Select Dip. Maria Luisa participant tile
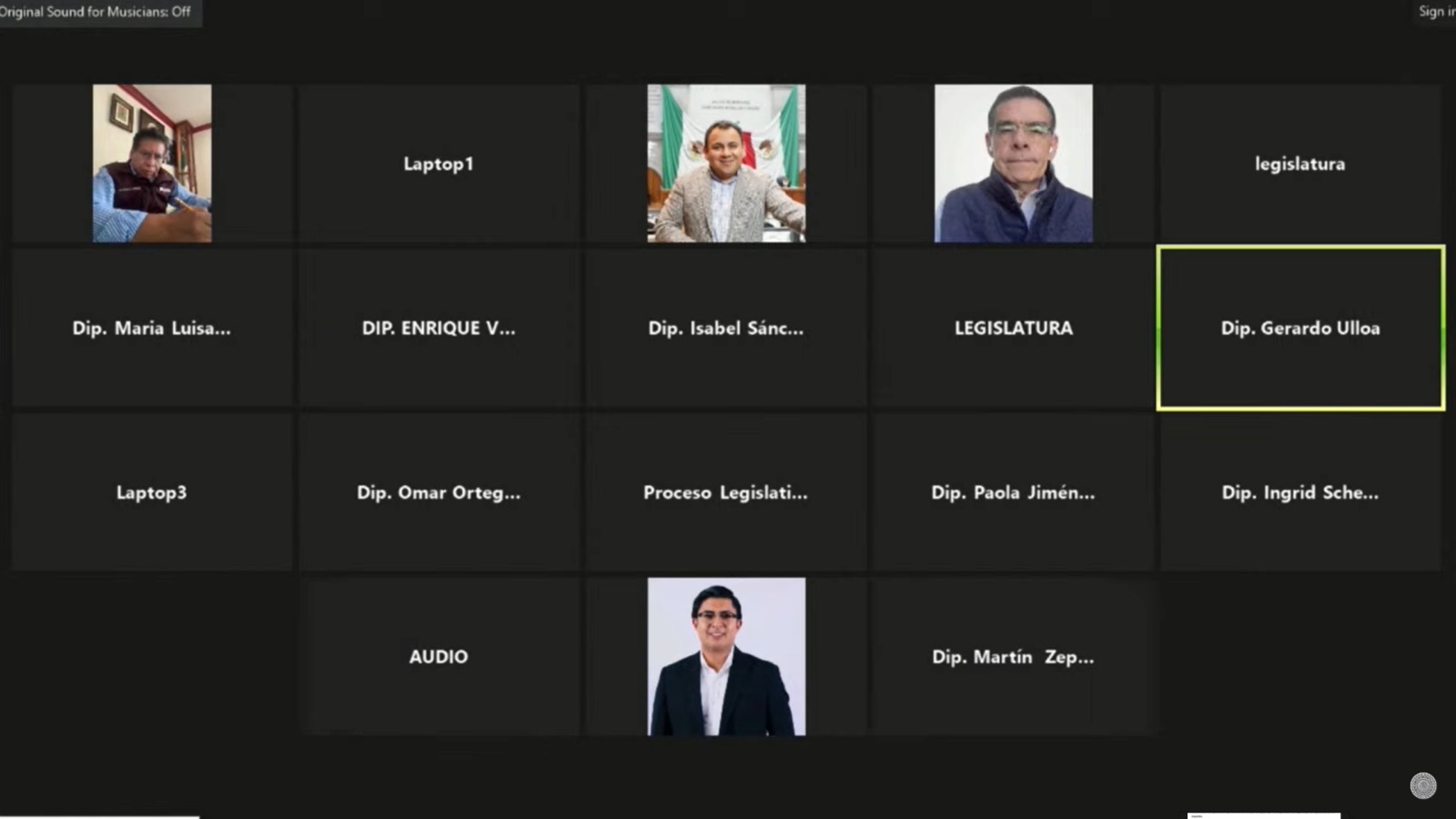Screen dimensions: 1456x819 click(152, 328)
